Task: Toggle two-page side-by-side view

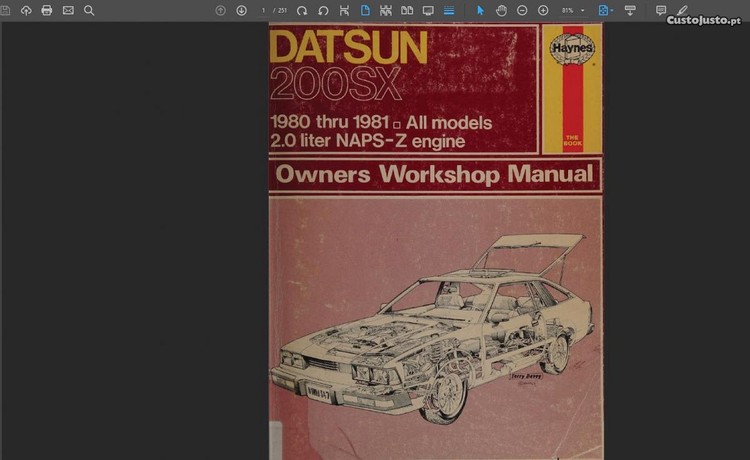Action: click(407, 10)
